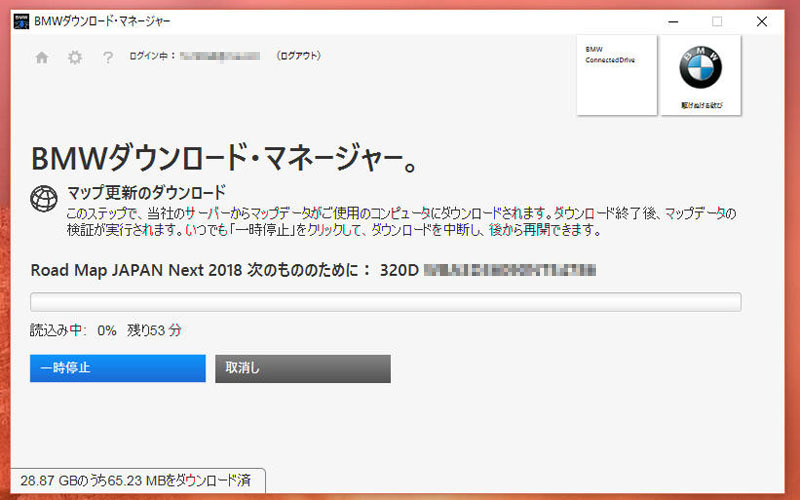Screen dimensions: 800x500
Task: Click the map download progress bar
Action: click(386, 302)
